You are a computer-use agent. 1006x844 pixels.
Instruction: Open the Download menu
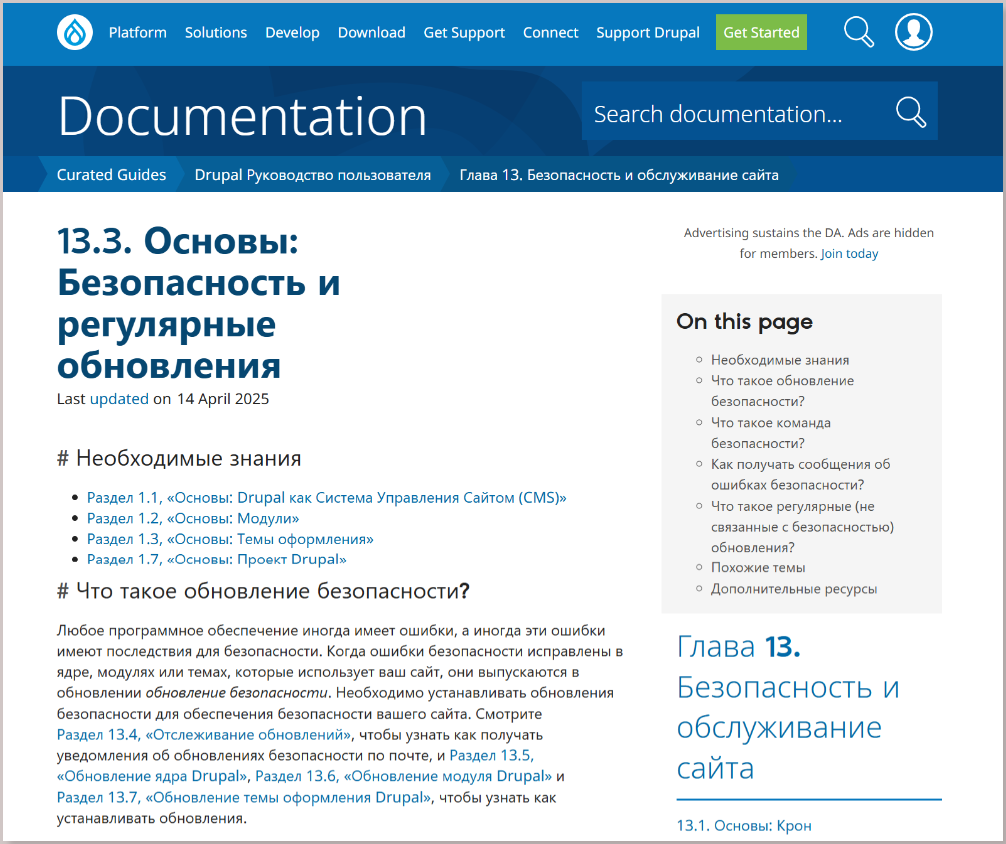(371, 33)
